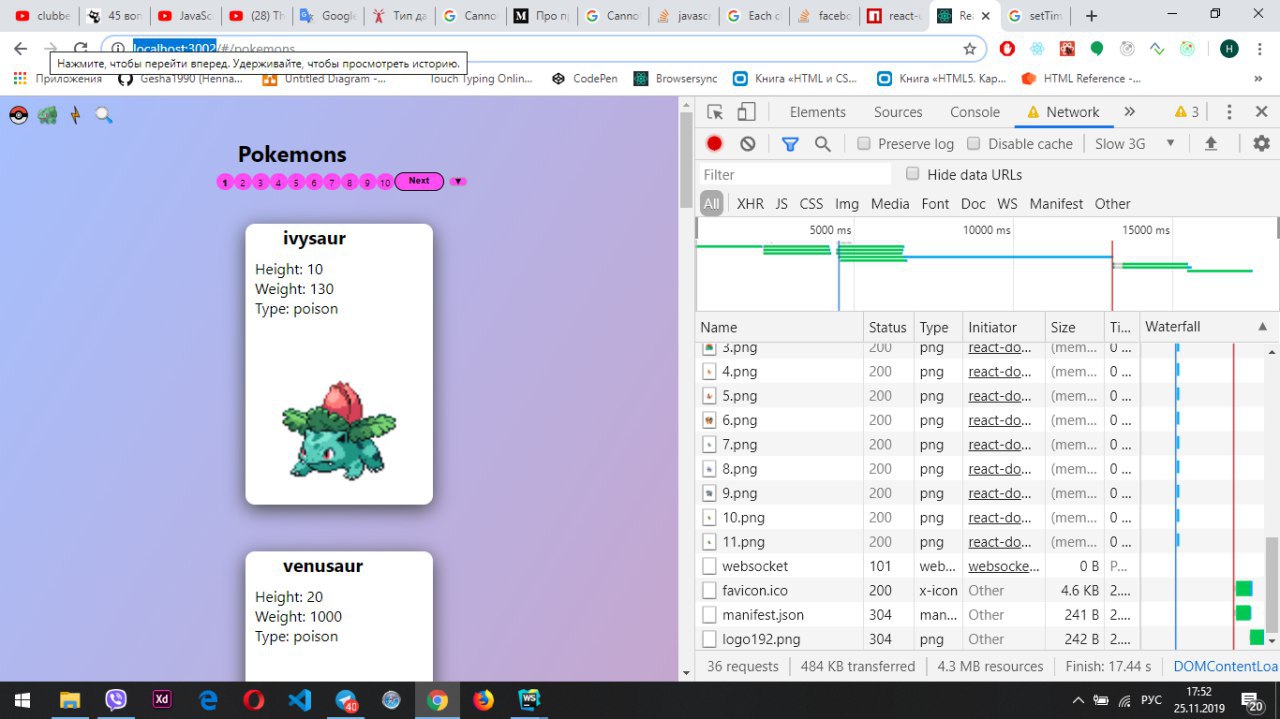This screenshot has height=719, width=1280.
Task: Click the AdBlock red hand extension
Action: [1007, 48]
